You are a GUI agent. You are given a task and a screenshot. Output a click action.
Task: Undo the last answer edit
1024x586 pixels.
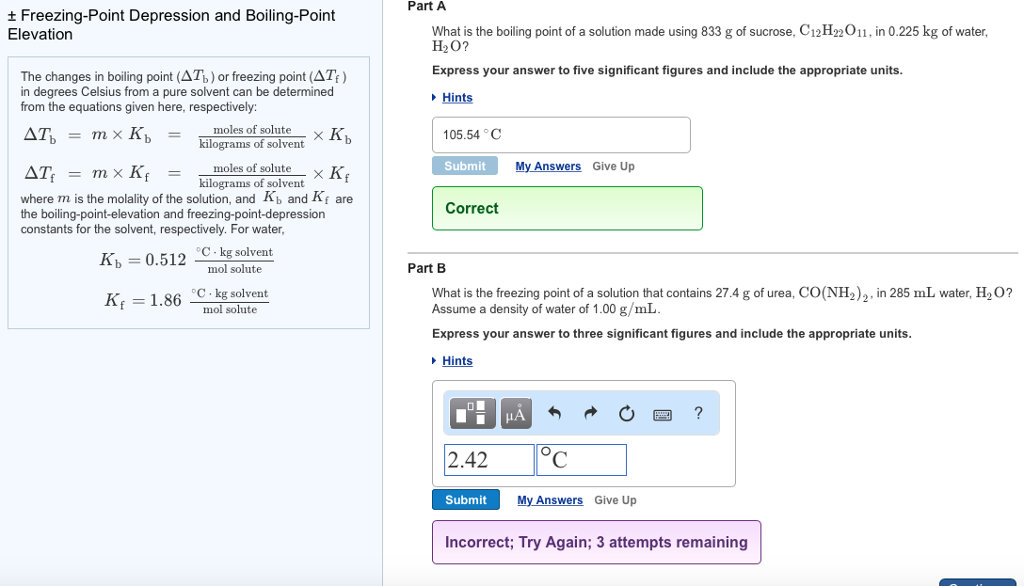click(556, 412)
